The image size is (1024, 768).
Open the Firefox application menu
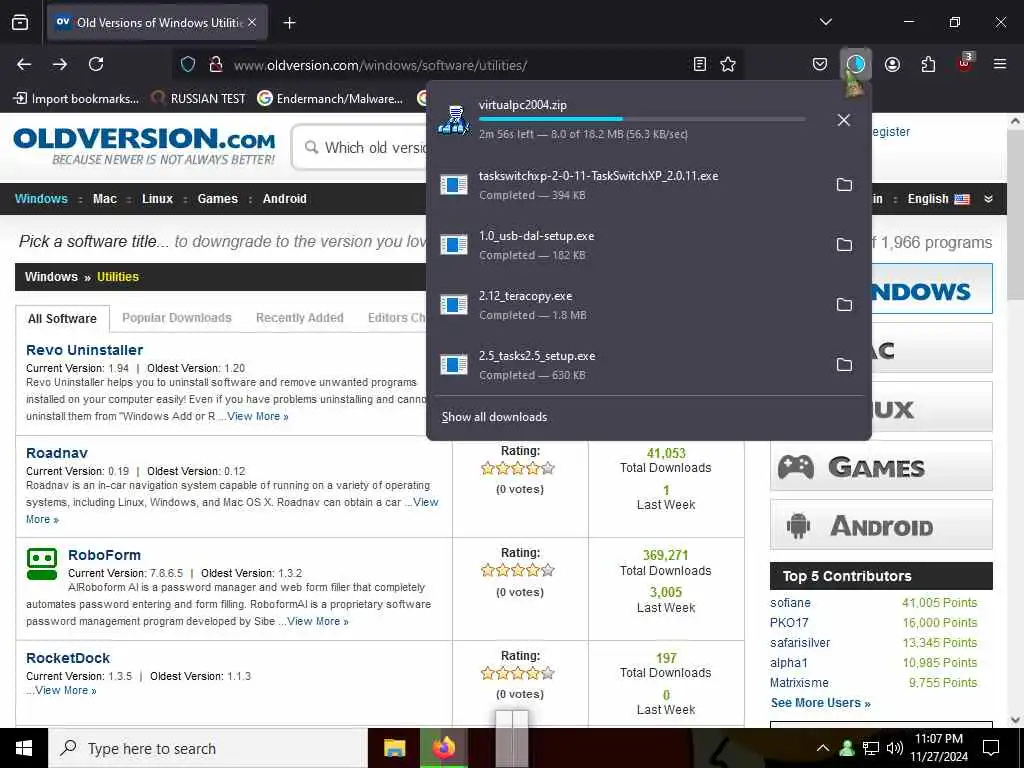(1000, 64)
